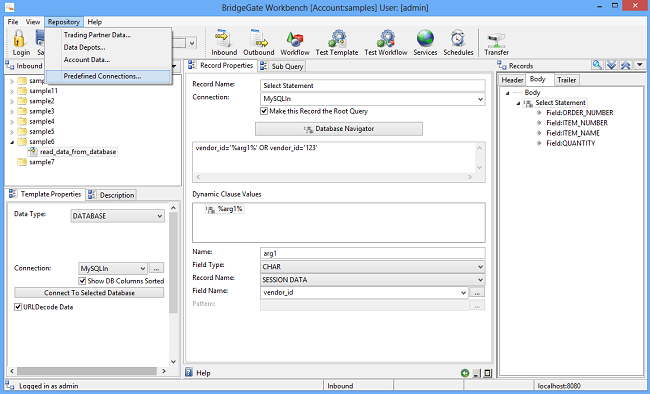Click Connect To Selected Database button
This screenshot has height=394, width=650.
[89, 293]
